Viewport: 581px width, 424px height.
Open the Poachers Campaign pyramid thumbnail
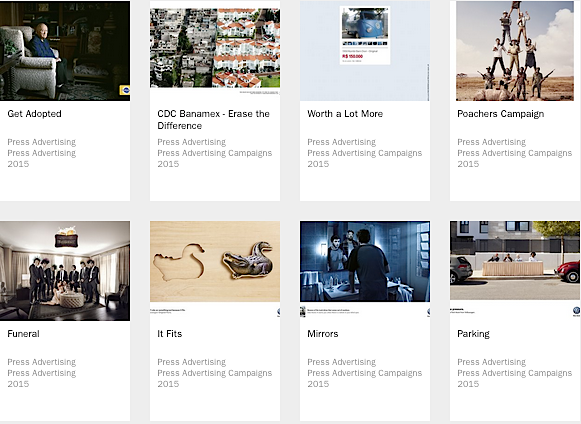pyautogui.click(x=515, y=51)
